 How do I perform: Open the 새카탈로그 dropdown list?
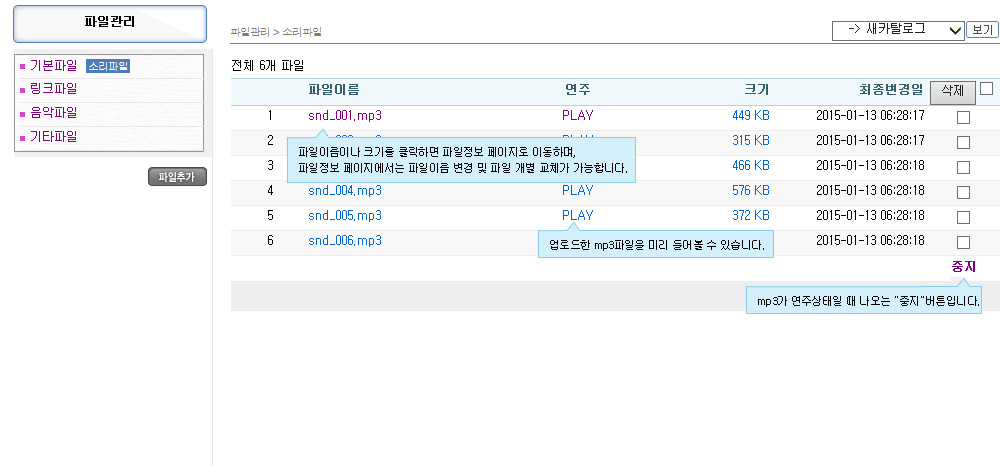tap(897, 30)
